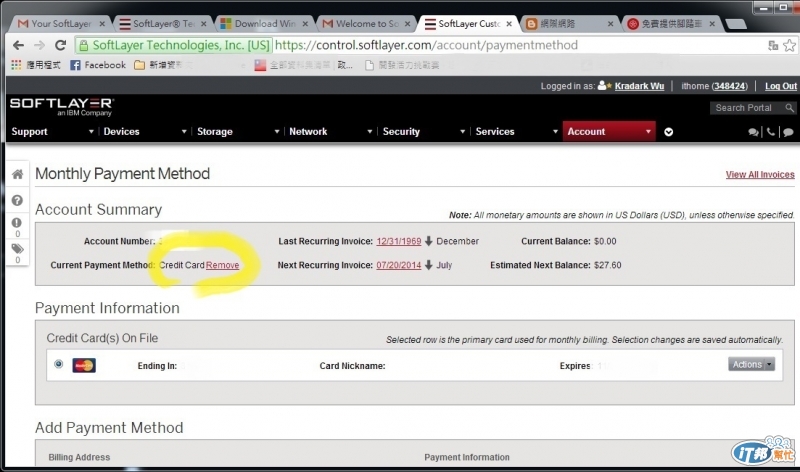This screenshot has height=472, width=800.
Task: Switch to the SoftLayer® Te tab
Action: point(163,23)
